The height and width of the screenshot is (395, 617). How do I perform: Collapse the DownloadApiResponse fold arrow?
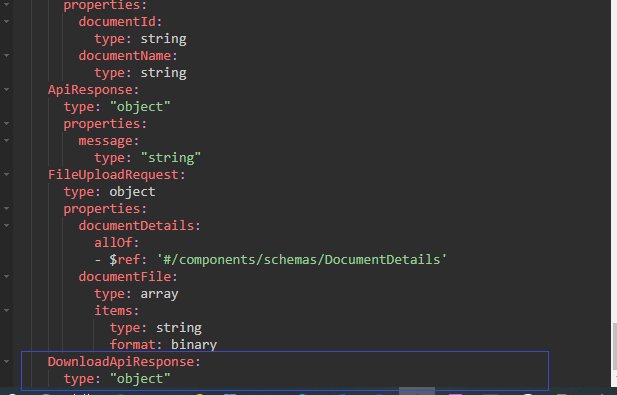click(7, 361)
